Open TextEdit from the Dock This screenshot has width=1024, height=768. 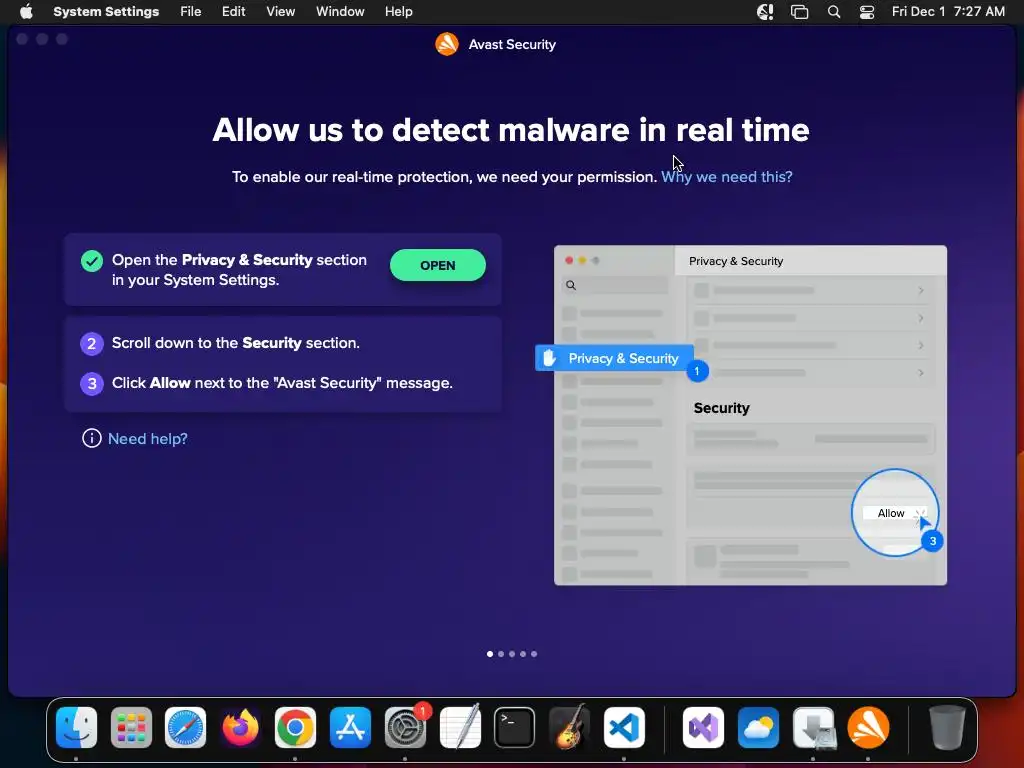[x=460, y=727]
